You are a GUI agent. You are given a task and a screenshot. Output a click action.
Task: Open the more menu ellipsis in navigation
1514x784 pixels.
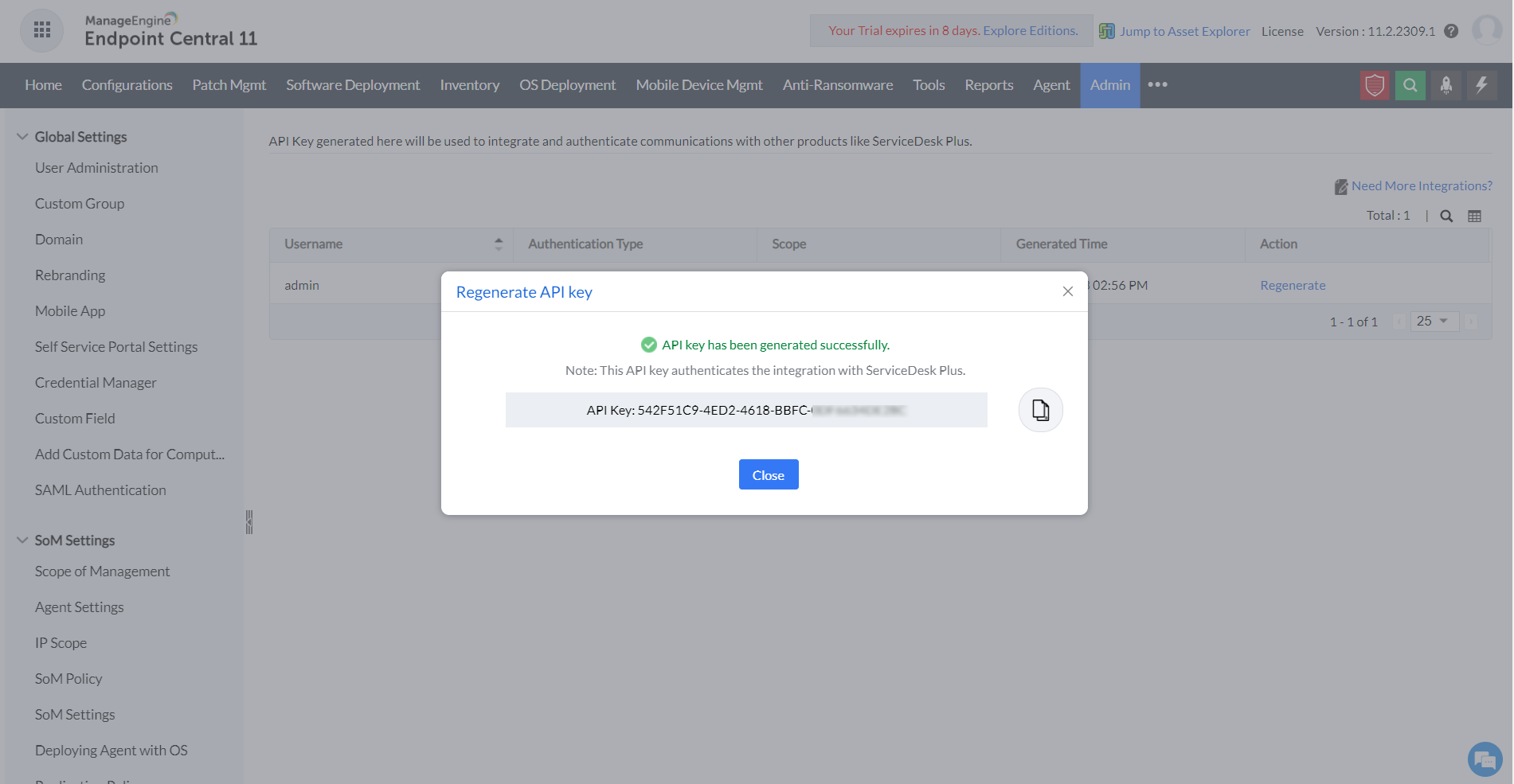(x=1157, y=84)
